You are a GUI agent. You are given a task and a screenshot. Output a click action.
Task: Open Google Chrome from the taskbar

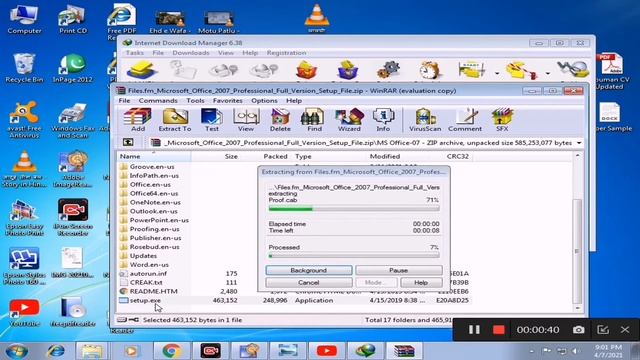pyautogui.click(x=171, y=351)
